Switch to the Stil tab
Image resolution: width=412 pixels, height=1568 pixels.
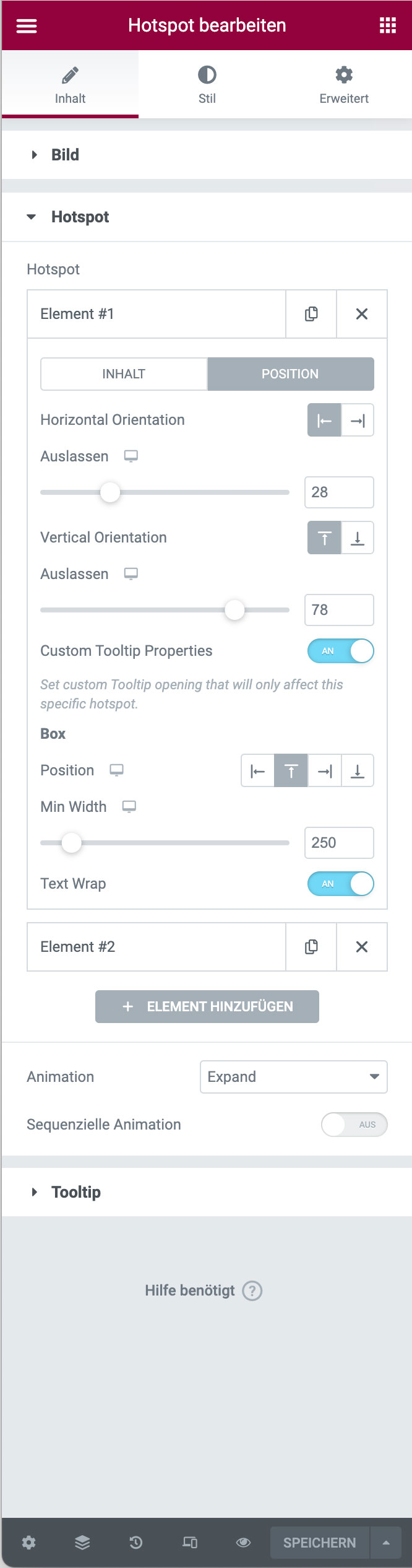207,85
